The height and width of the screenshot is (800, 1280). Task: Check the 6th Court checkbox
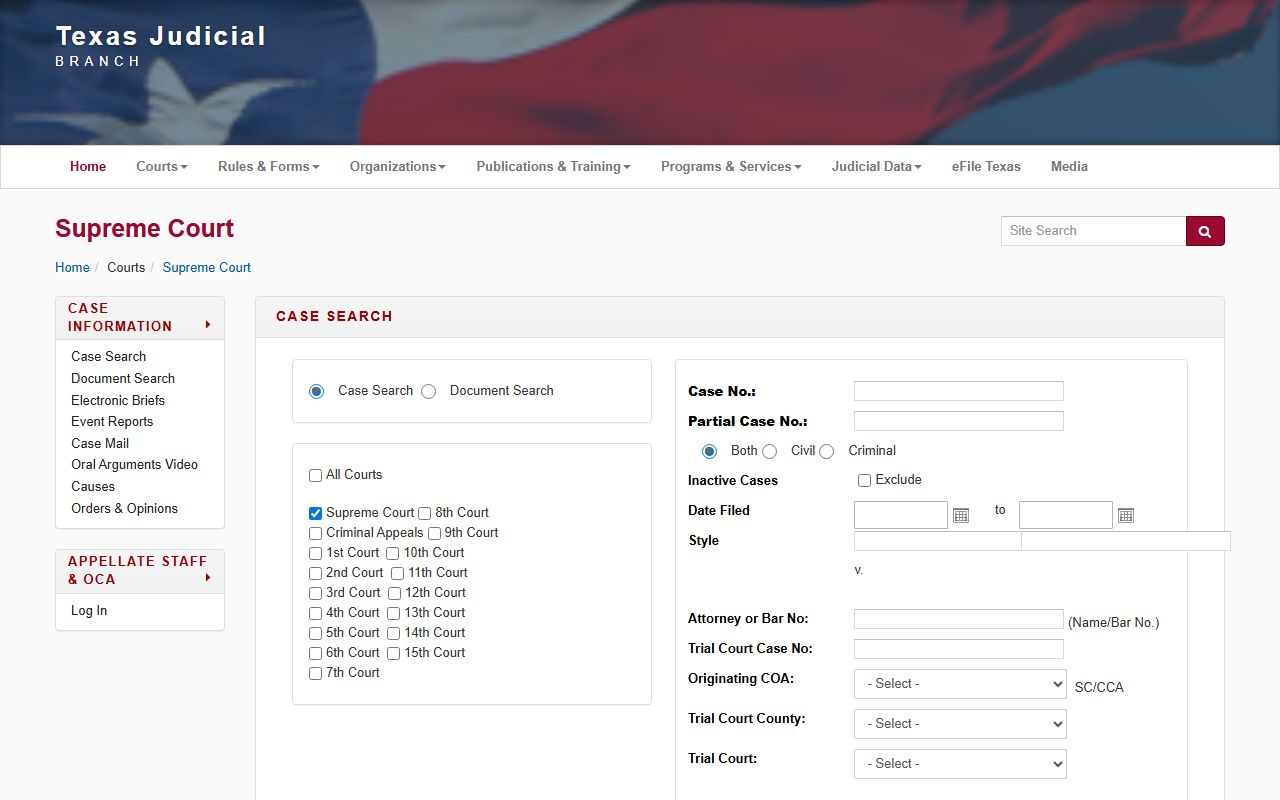316,653
